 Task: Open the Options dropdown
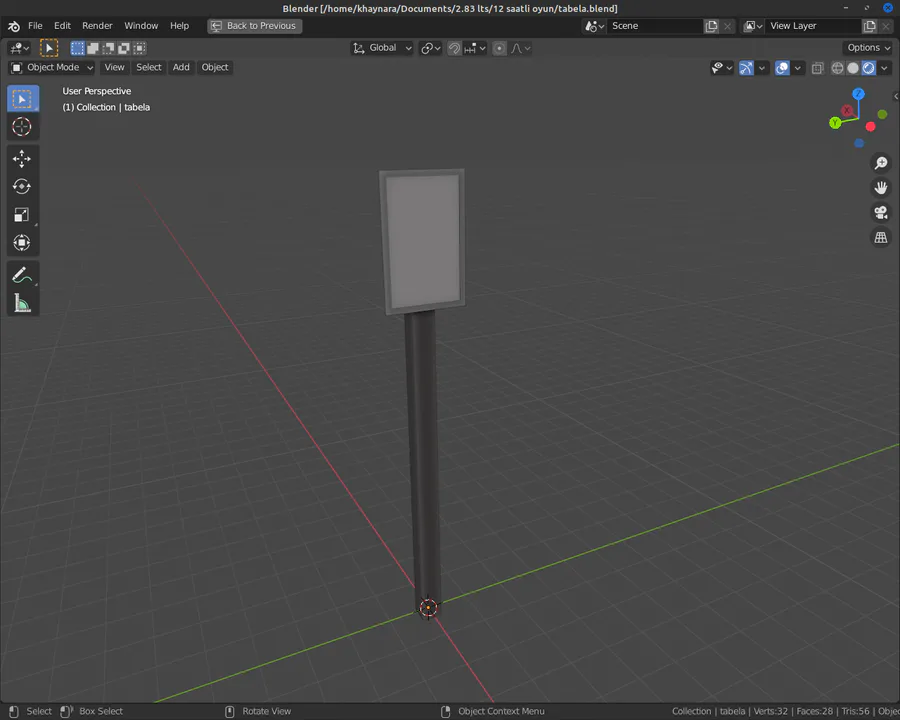[x=868, y=48]
